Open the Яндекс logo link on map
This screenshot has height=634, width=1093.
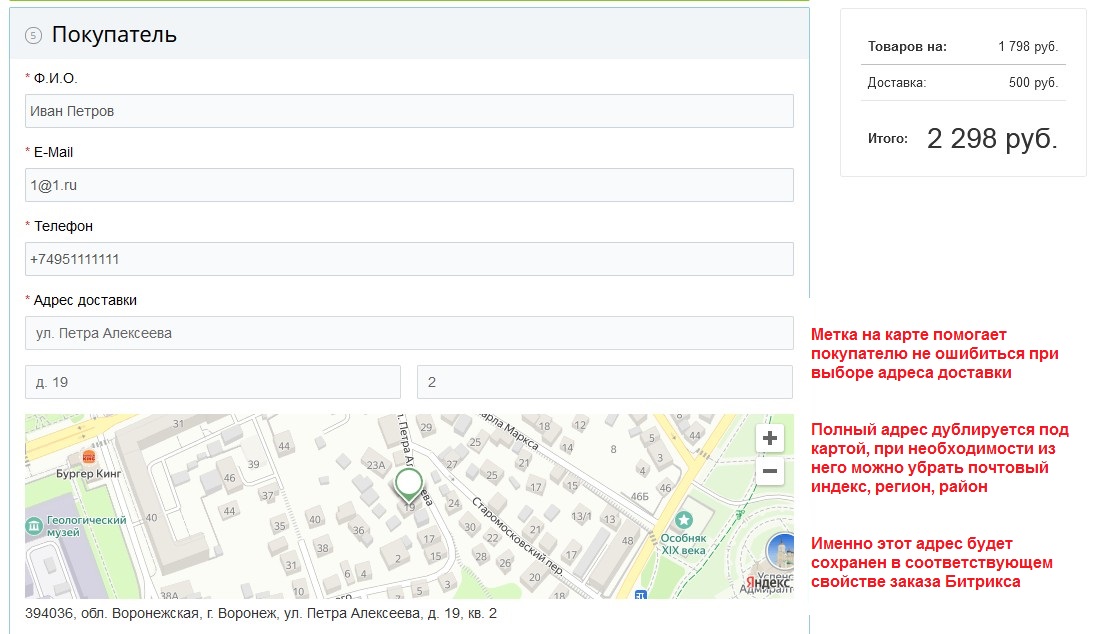766,584
